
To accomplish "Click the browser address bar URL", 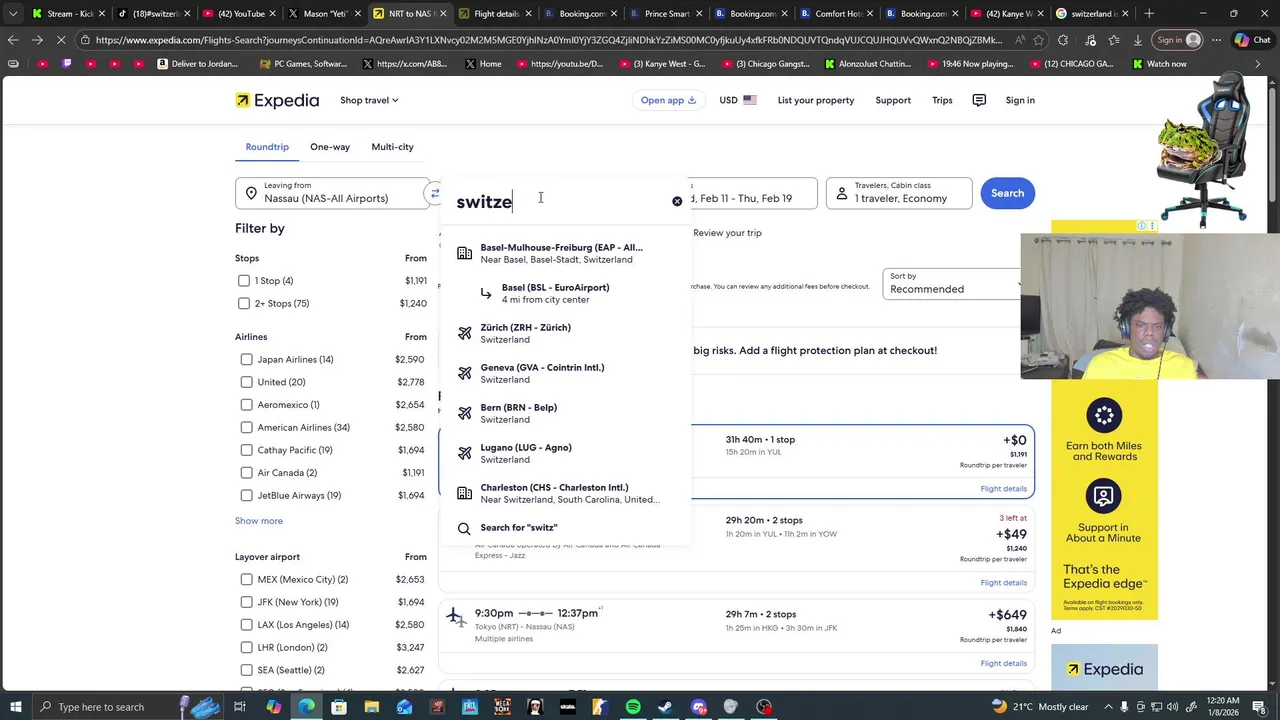I will tap(548, 40).
